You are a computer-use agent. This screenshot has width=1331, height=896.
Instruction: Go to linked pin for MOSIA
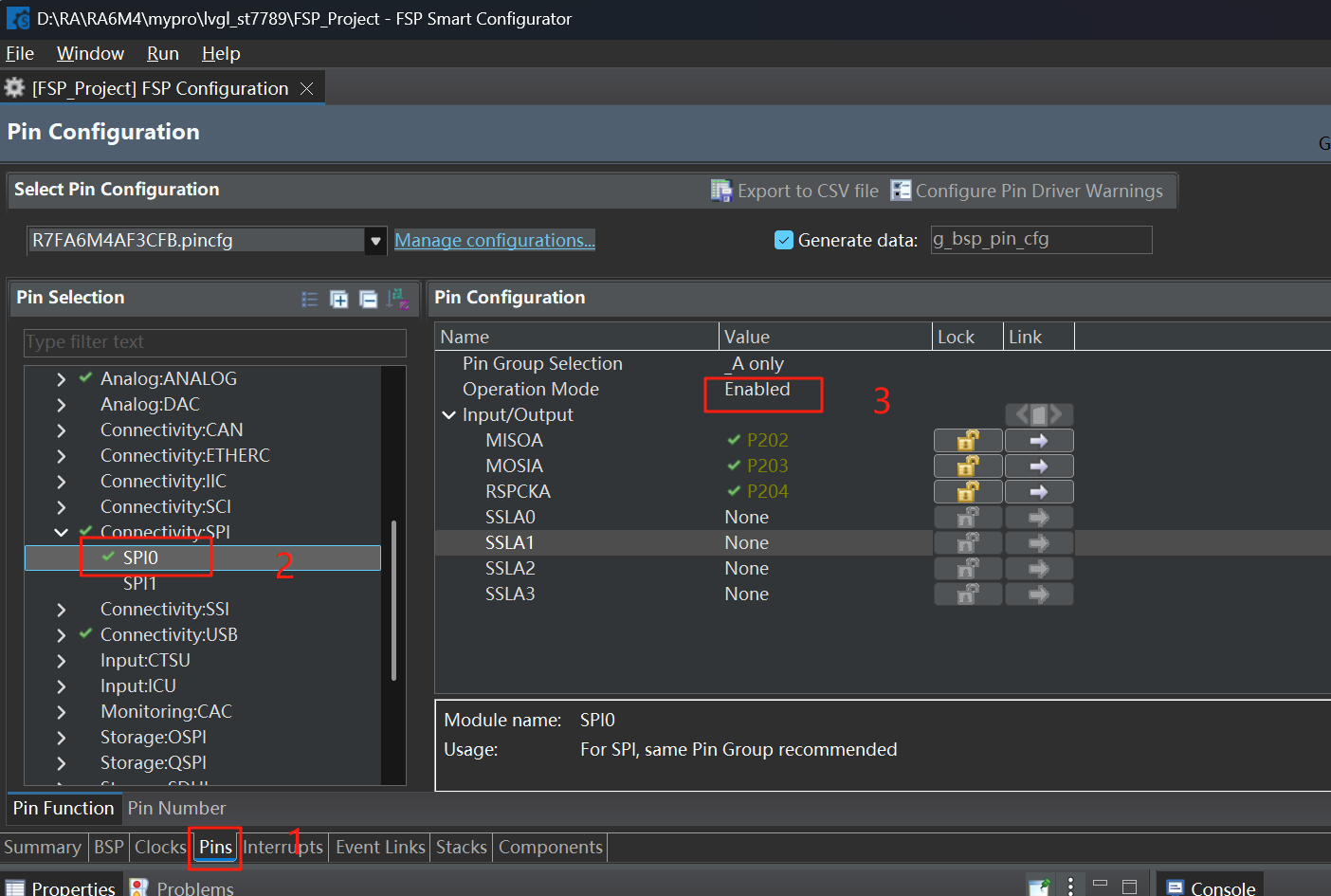tap(1039, 466)
